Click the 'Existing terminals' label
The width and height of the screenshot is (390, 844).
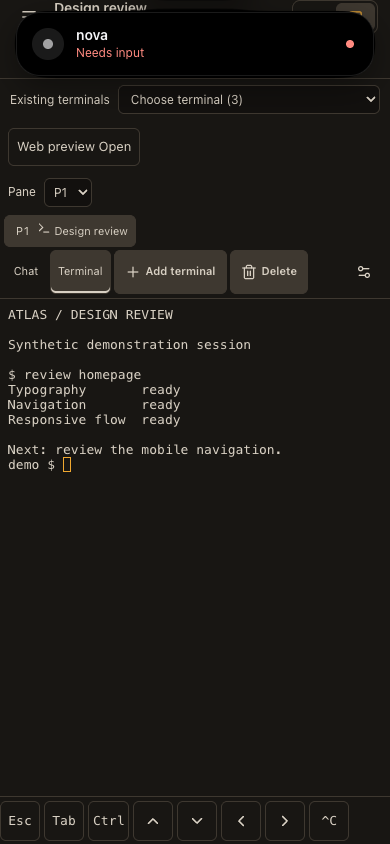60,100
